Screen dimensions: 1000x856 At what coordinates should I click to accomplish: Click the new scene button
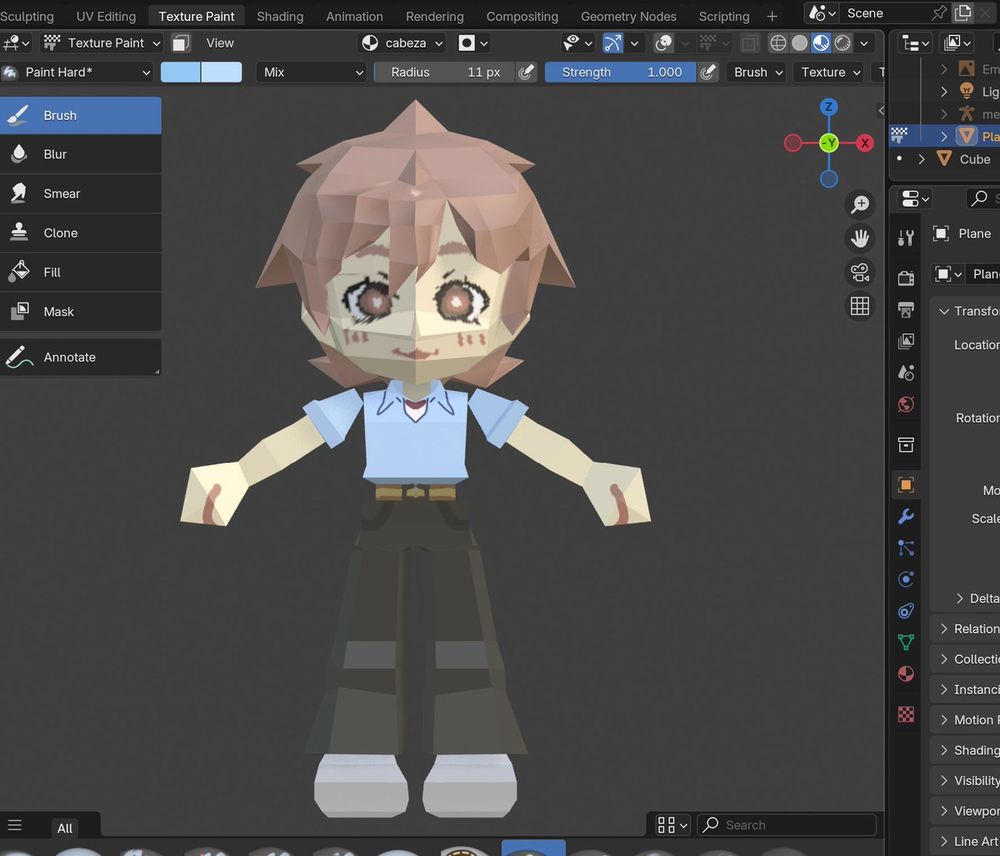tap(962, 13)
